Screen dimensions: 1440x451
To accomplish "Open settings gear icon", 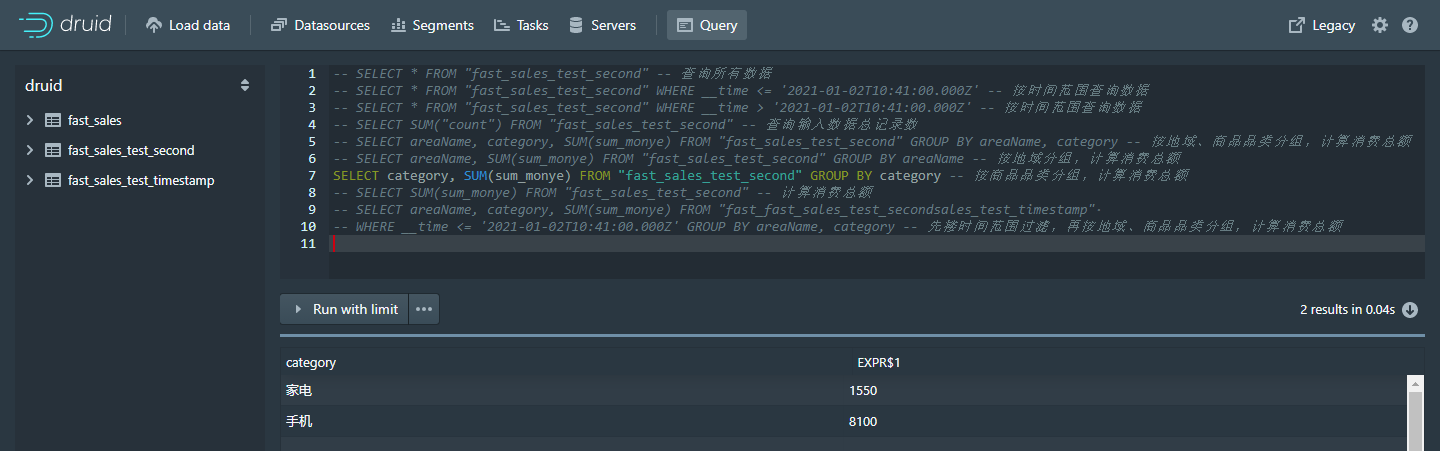I will tap(1380, 25).
